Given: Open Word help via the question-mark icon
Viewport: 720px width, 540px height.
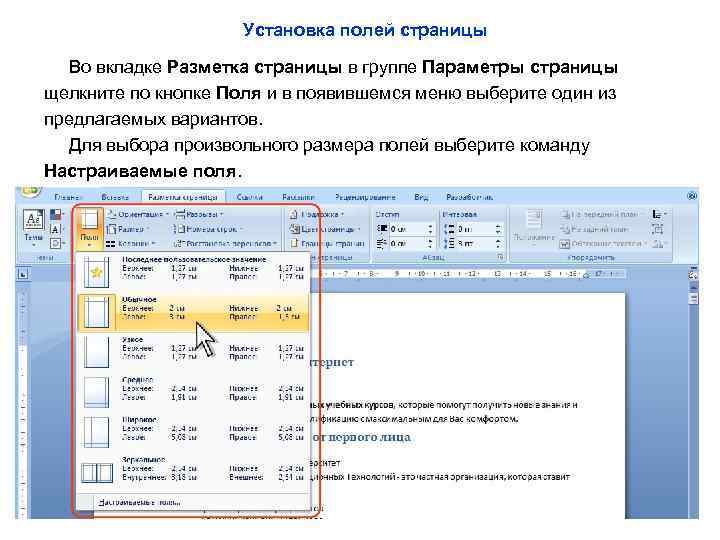Looking at the screenshot, I should (x=692, y=196).
